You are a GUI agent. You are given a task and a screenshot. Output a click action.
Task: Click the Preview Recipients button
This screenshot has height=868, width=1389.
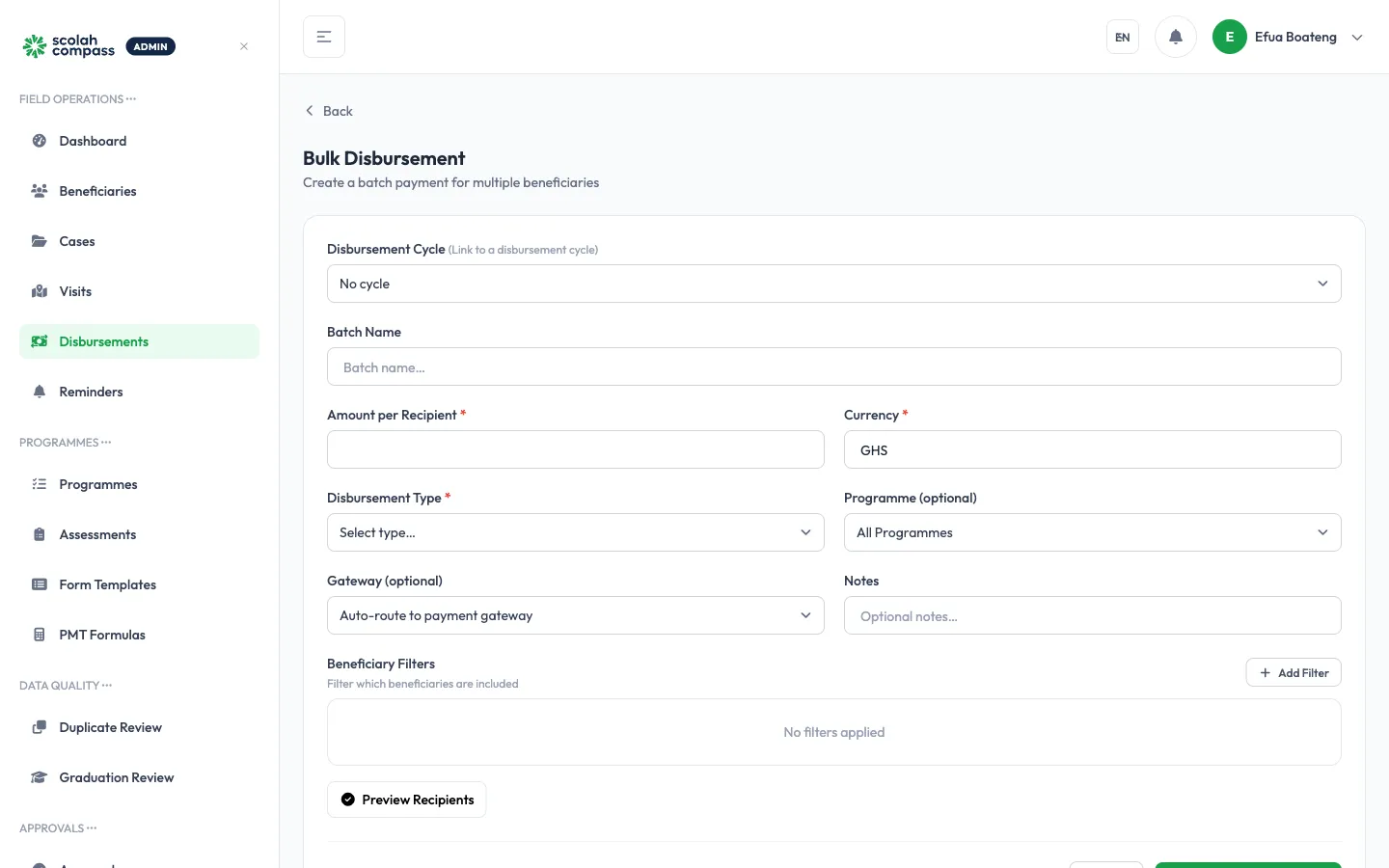click(406, 800)
